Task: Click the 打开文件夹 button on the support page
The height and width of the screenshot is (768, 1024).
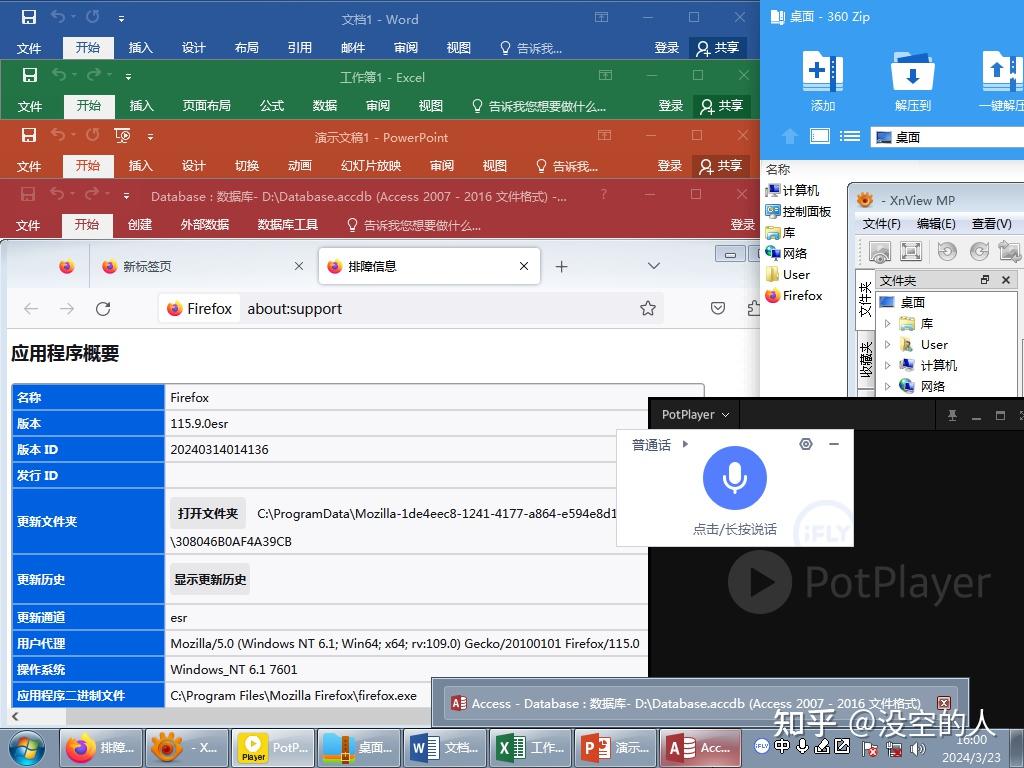Action: pyautogui.click(x=207, y=512)
